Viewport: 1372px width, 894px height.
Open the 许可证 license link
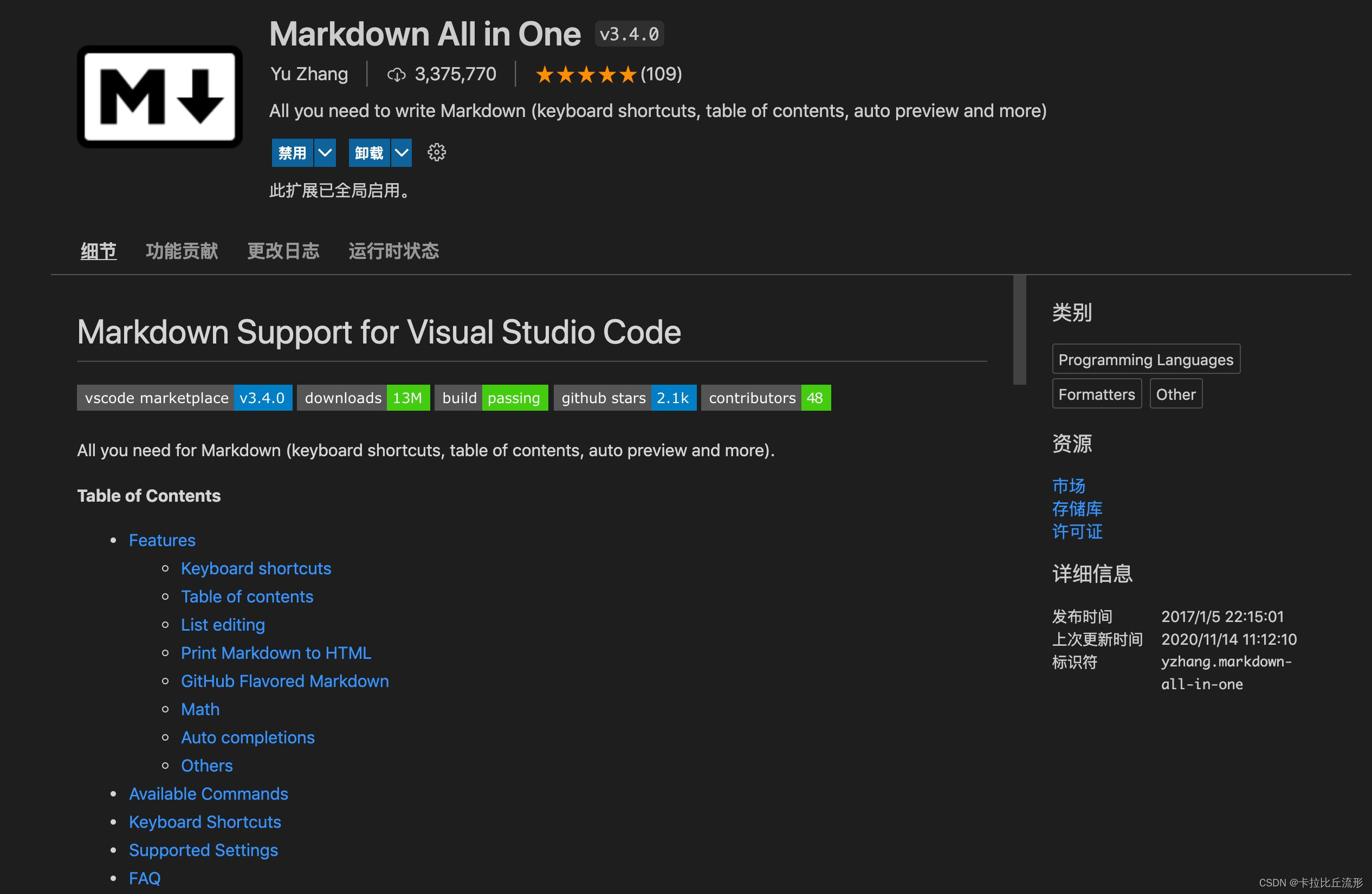[x=1076, y=532]
